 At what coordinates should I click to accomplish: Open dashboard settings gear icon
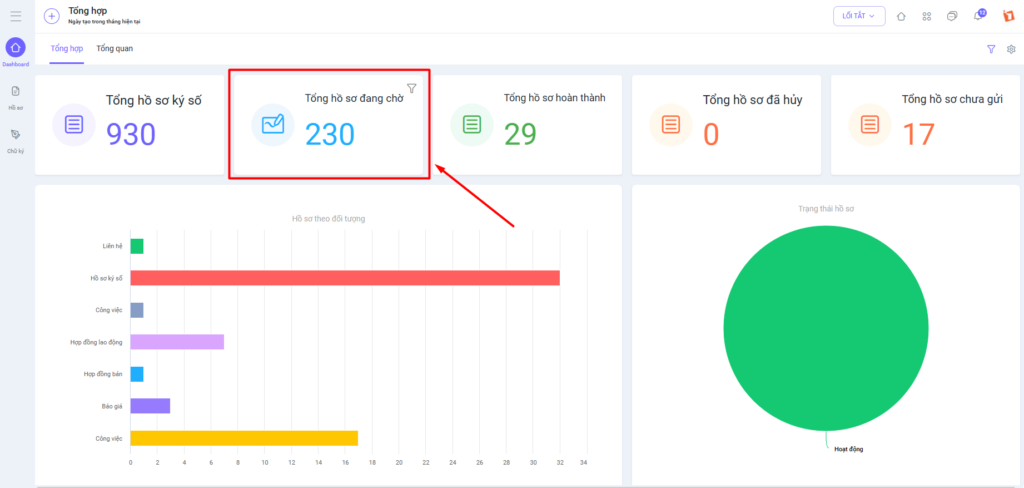[x=1011, y=49]
